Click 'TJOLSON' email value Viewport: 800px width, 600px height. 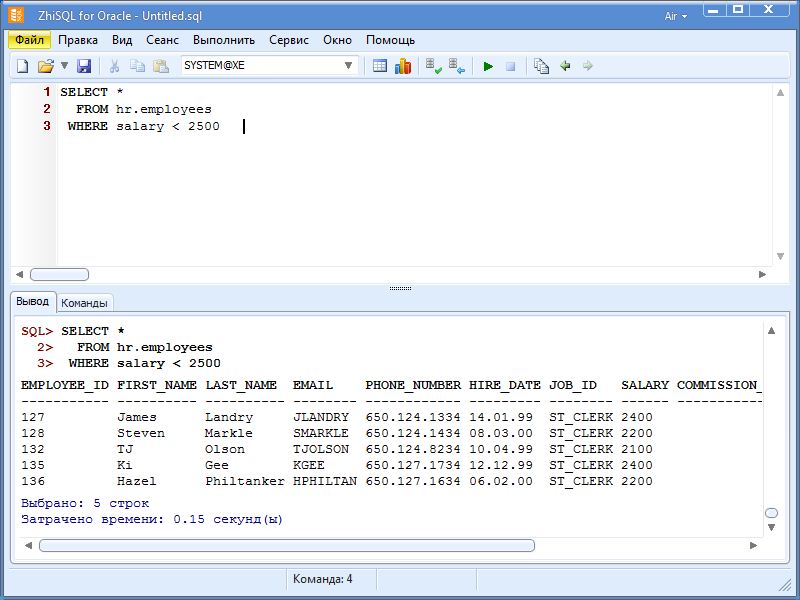pyautogui.click(x=321, y=449)
